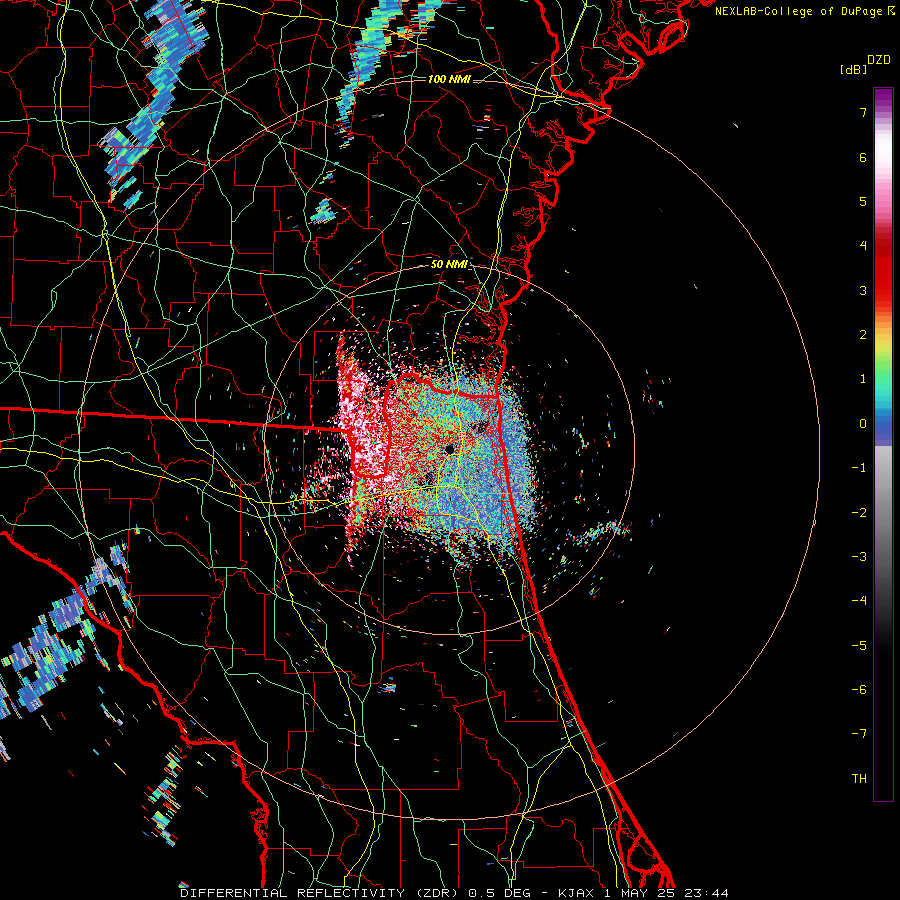Click the -2 dB value on color scale
900x900 pixels.
pos(859,513)
